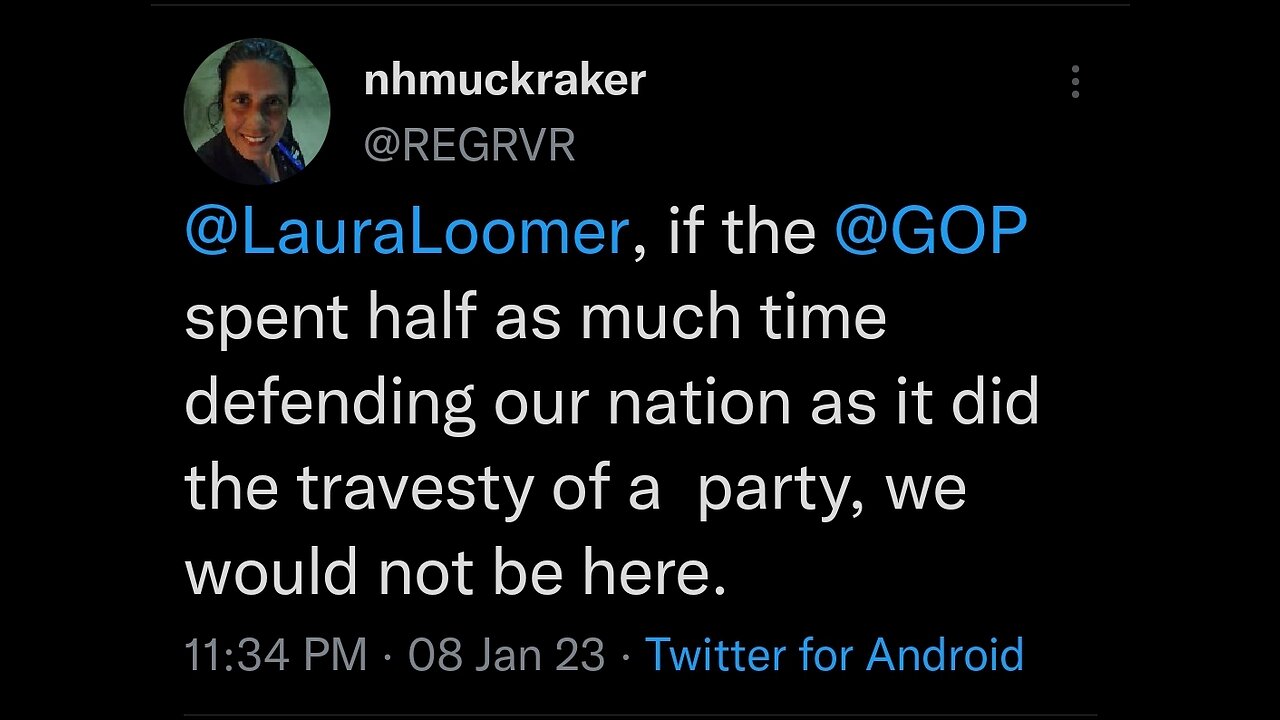Screen dimensions: 1280x720
Task: Click the word "defending" in the tweet
Action: (330, 404)
